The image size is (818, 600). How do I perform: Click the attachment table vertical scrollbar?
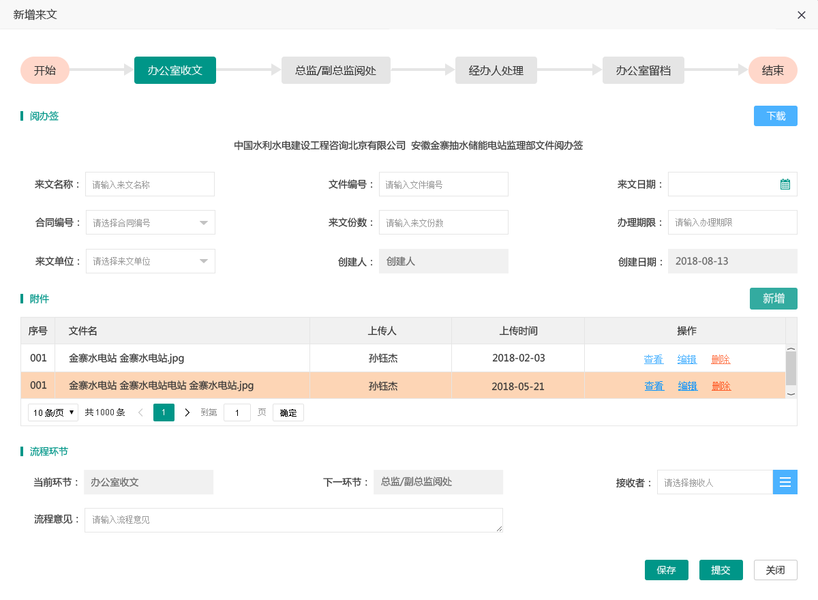(x=791, y=368)
